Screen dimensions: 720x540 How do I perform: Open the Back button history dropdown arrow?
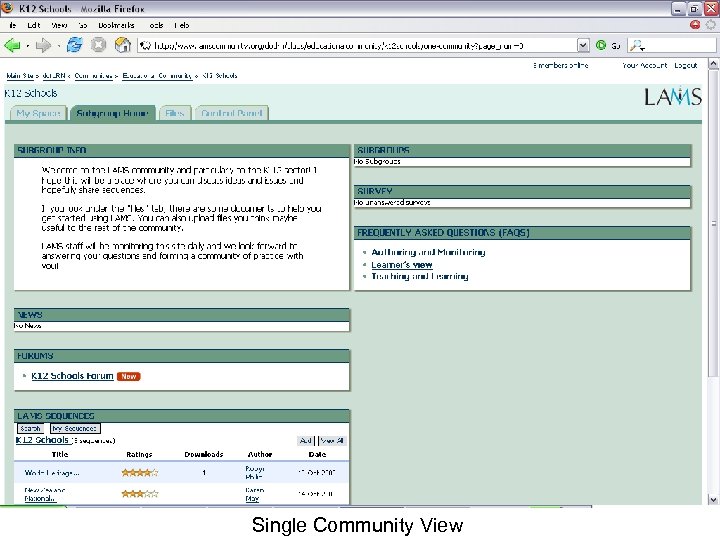point(28,46)
